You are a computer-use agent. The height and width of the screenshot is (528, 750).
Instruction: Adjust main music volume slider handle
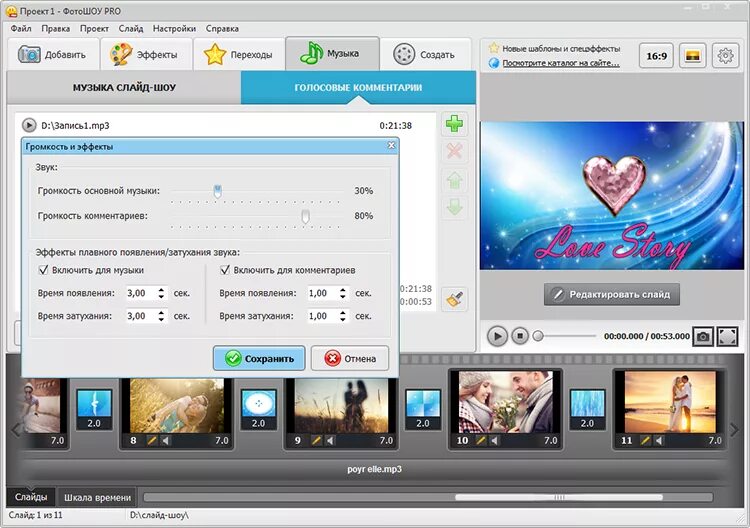(218, 192)
